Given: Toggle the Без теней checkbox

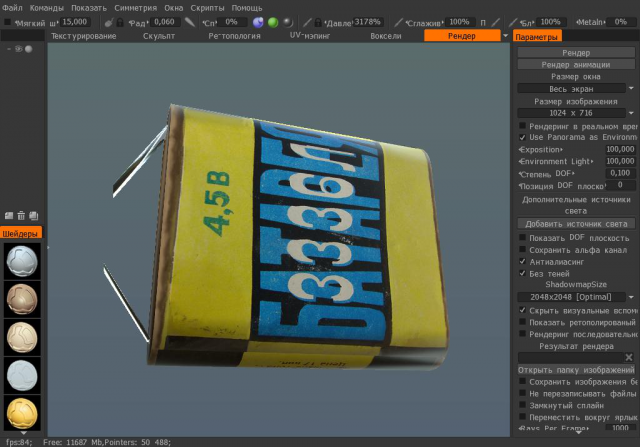Looking at the screenshot, I should click(522, 273).
